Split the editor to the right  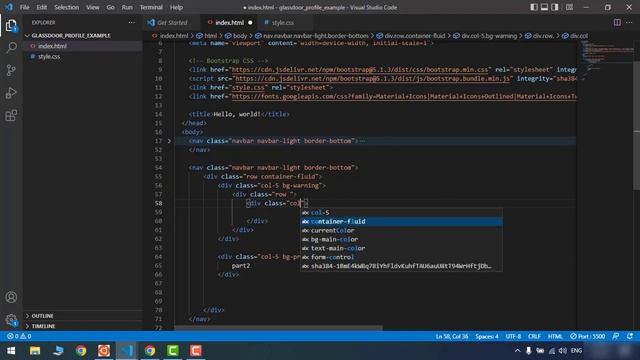click(617, 22)
